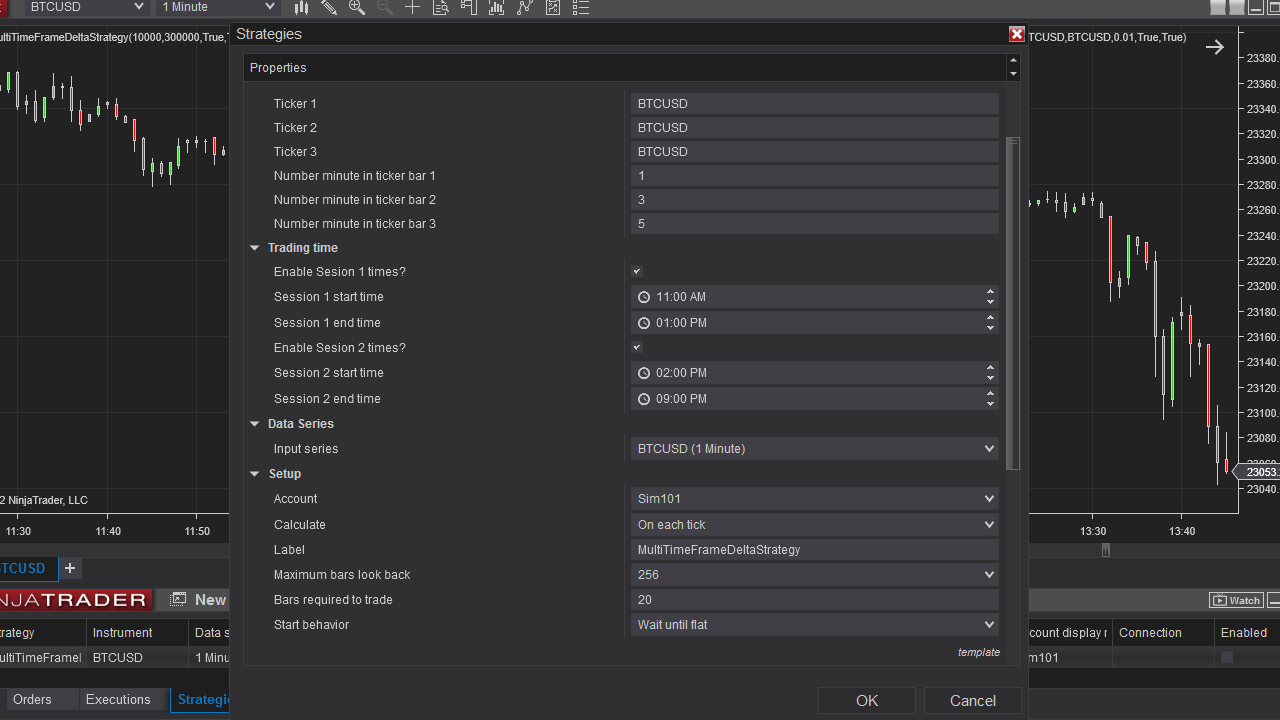
Task: Open the Account Sim101 dropdown
Action: point(815,499)
